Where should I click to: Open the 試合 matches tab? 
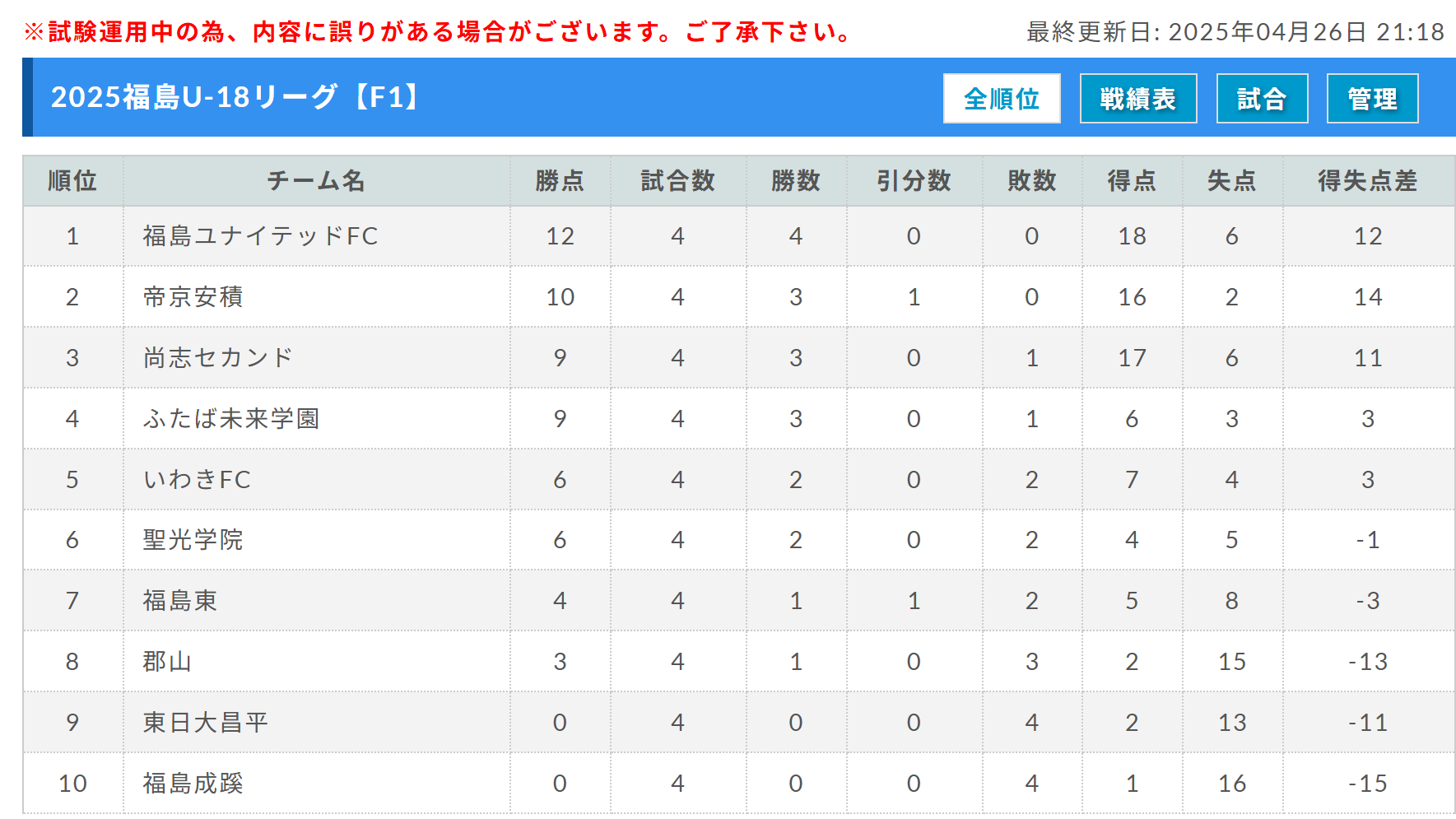(x=1262, y=99)
